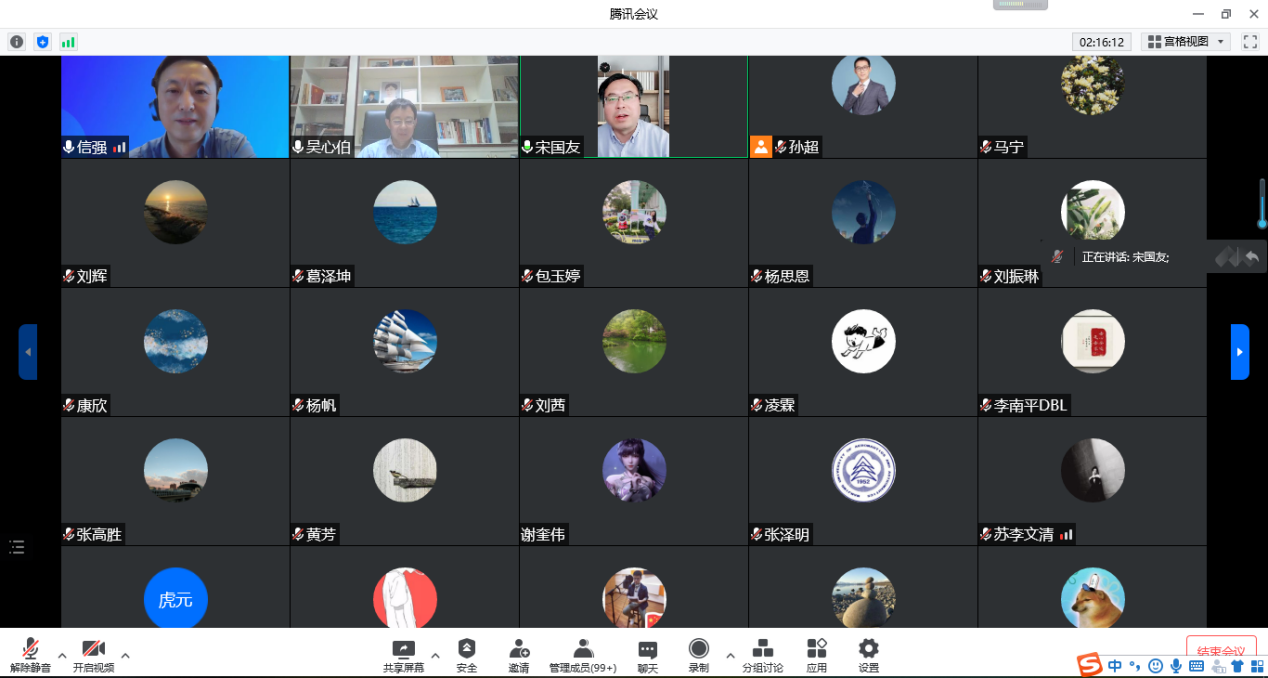Go to previous participant page arrow
The height and width of the screenshot is (678, 1268).
(28, 352)
